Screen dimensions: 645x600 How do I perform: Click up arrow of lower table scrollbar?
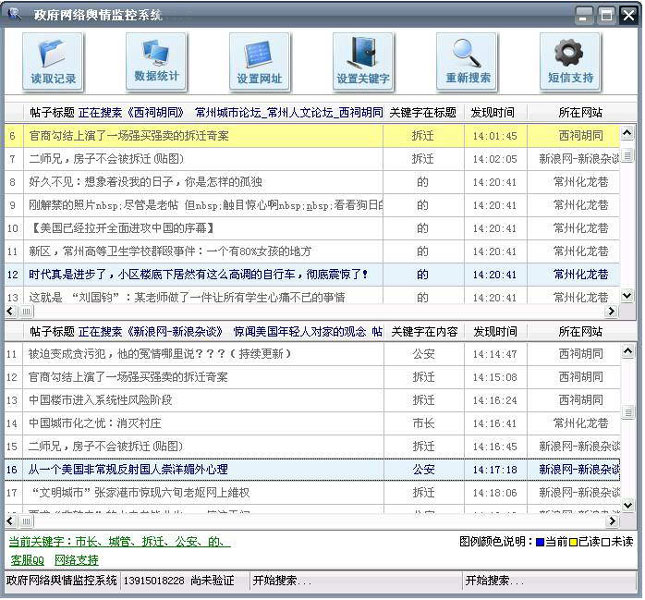(628, 351)
